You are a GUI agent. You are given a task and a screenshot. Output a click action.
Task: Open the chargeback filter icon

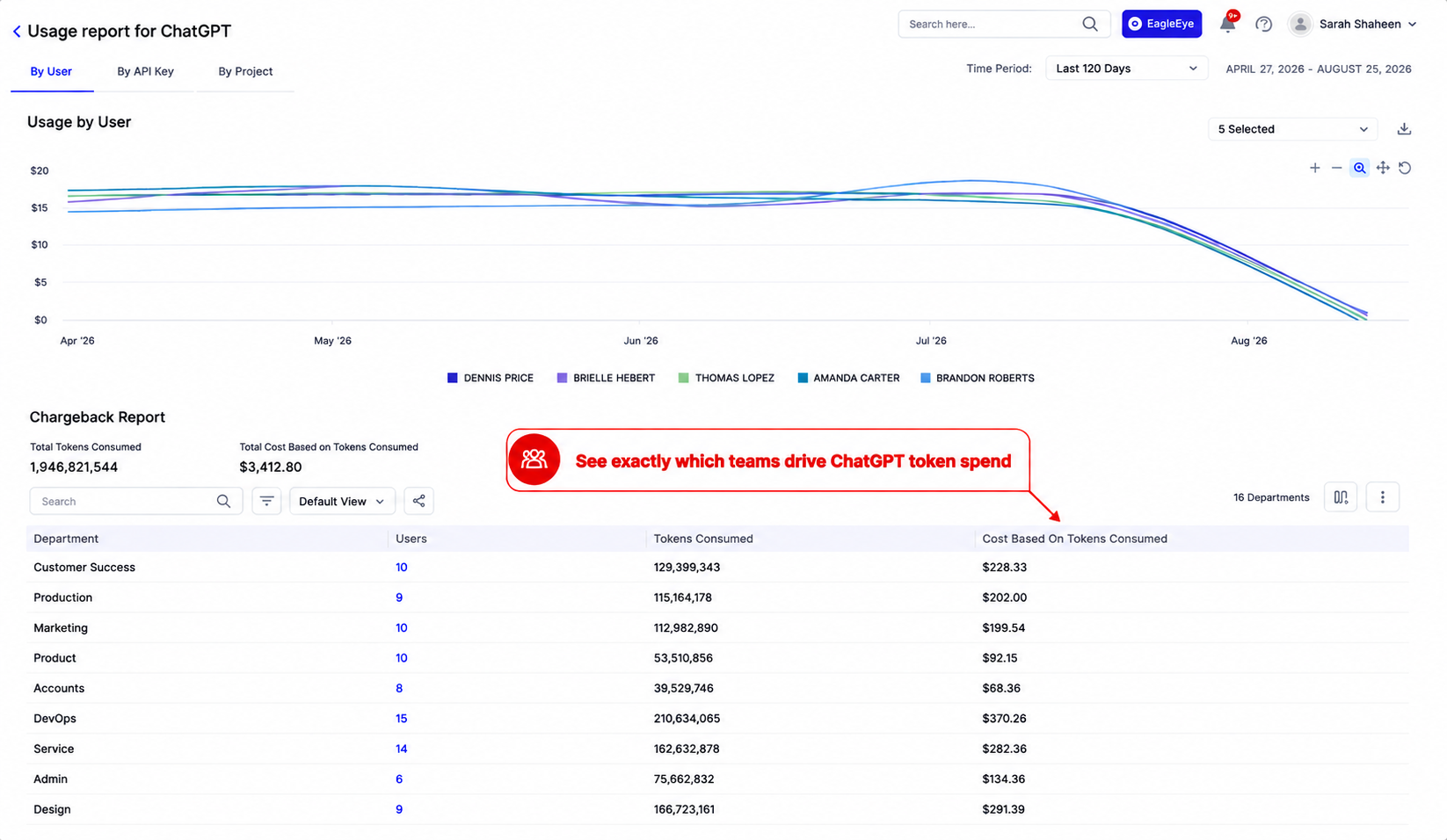point(266,501)
